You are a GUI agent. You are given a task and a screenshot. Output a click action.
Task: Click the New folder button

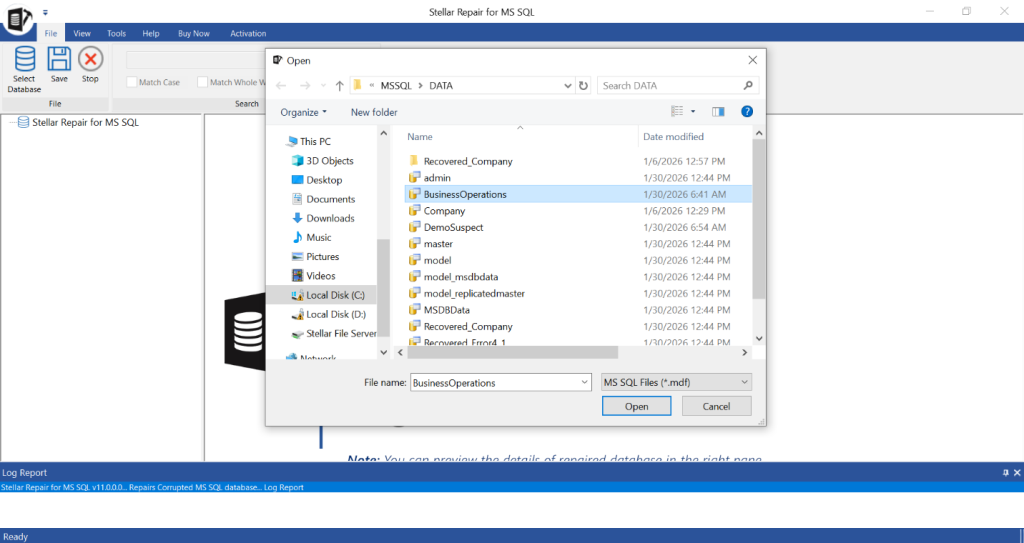[x=374, y=112]
